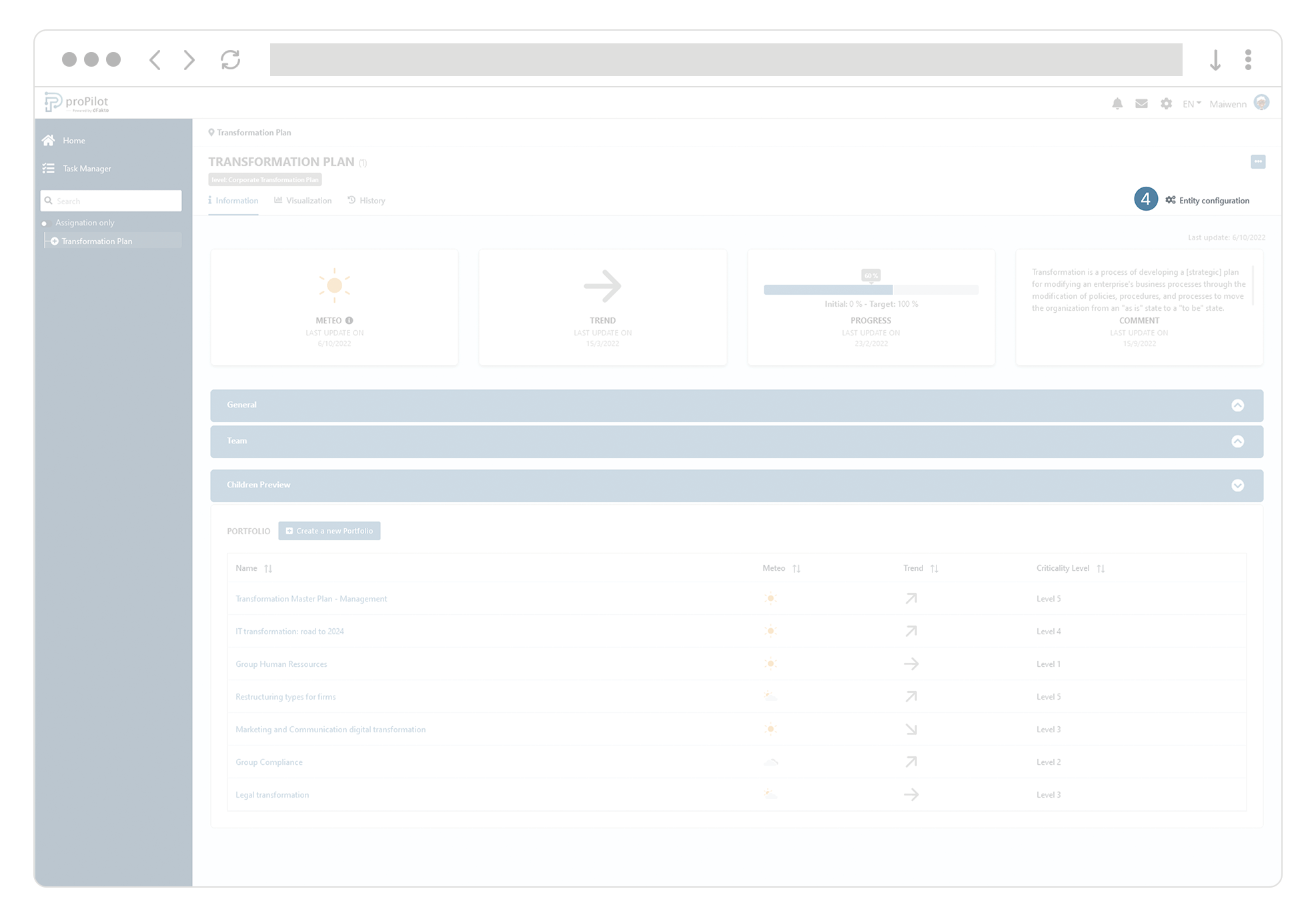The width and height of the screenshot is (1316, 923).
Task: Open the EN language dropdown
Action: [1191, 104]
